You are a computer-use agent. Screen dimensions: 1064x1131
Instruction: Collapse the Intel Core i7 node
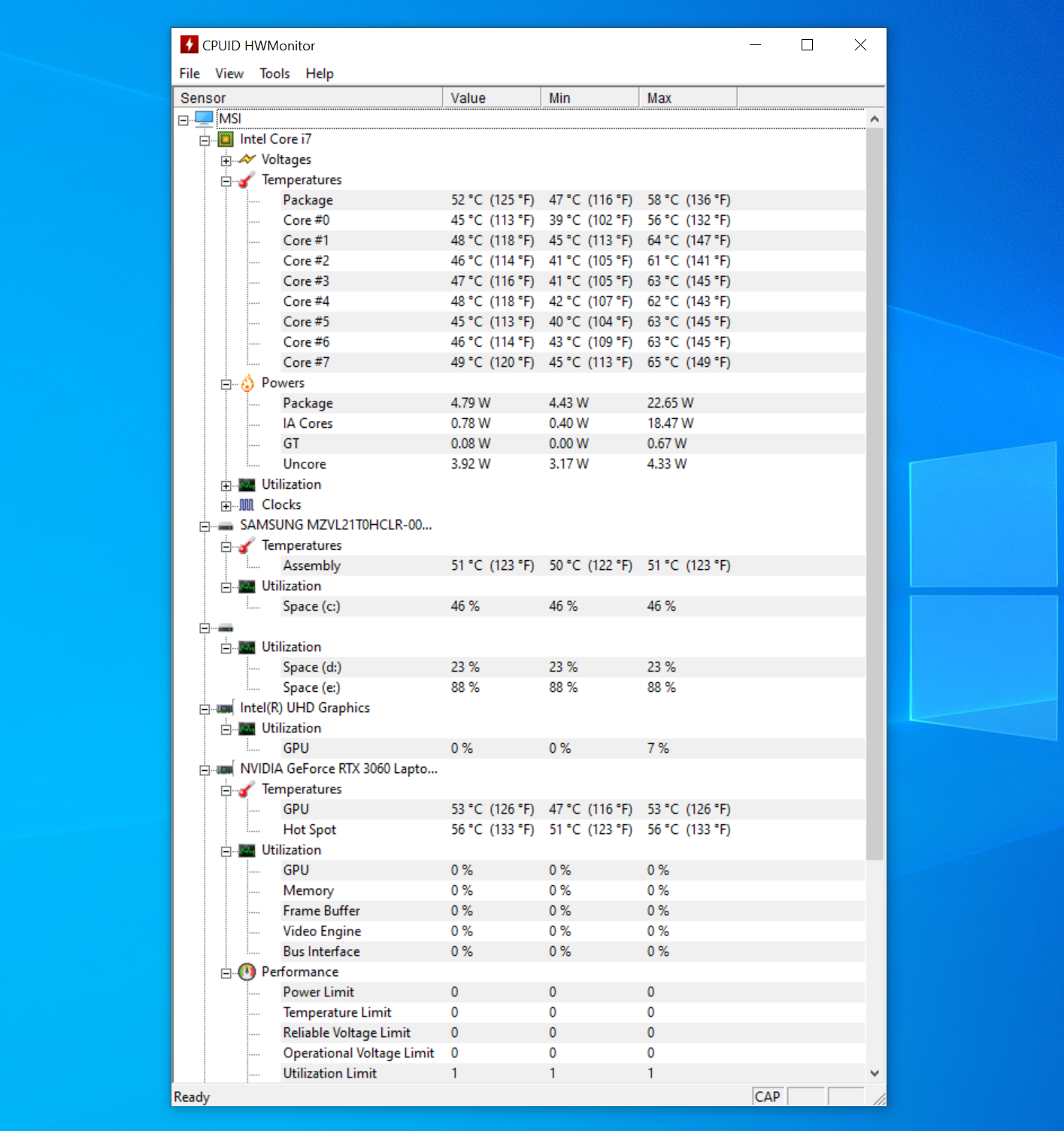click(205, 140)
